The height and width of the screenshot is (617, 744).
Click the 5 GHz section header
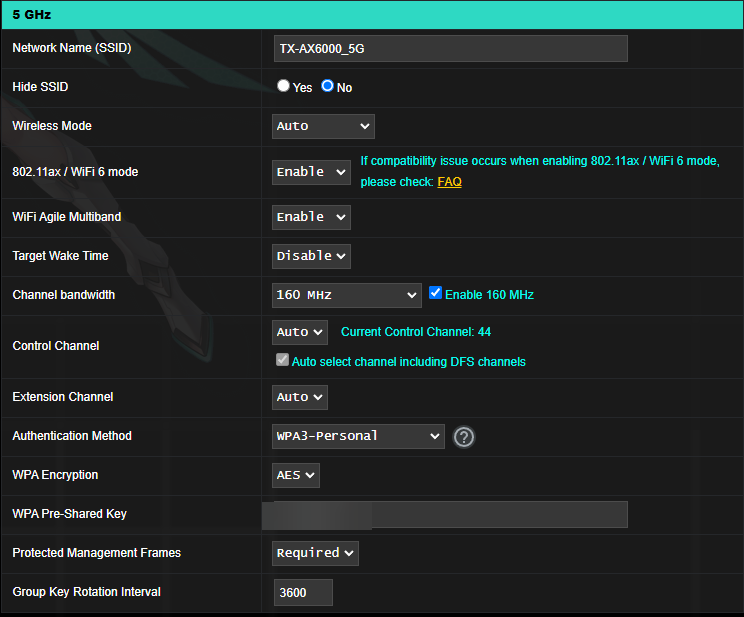click(372, 15)
